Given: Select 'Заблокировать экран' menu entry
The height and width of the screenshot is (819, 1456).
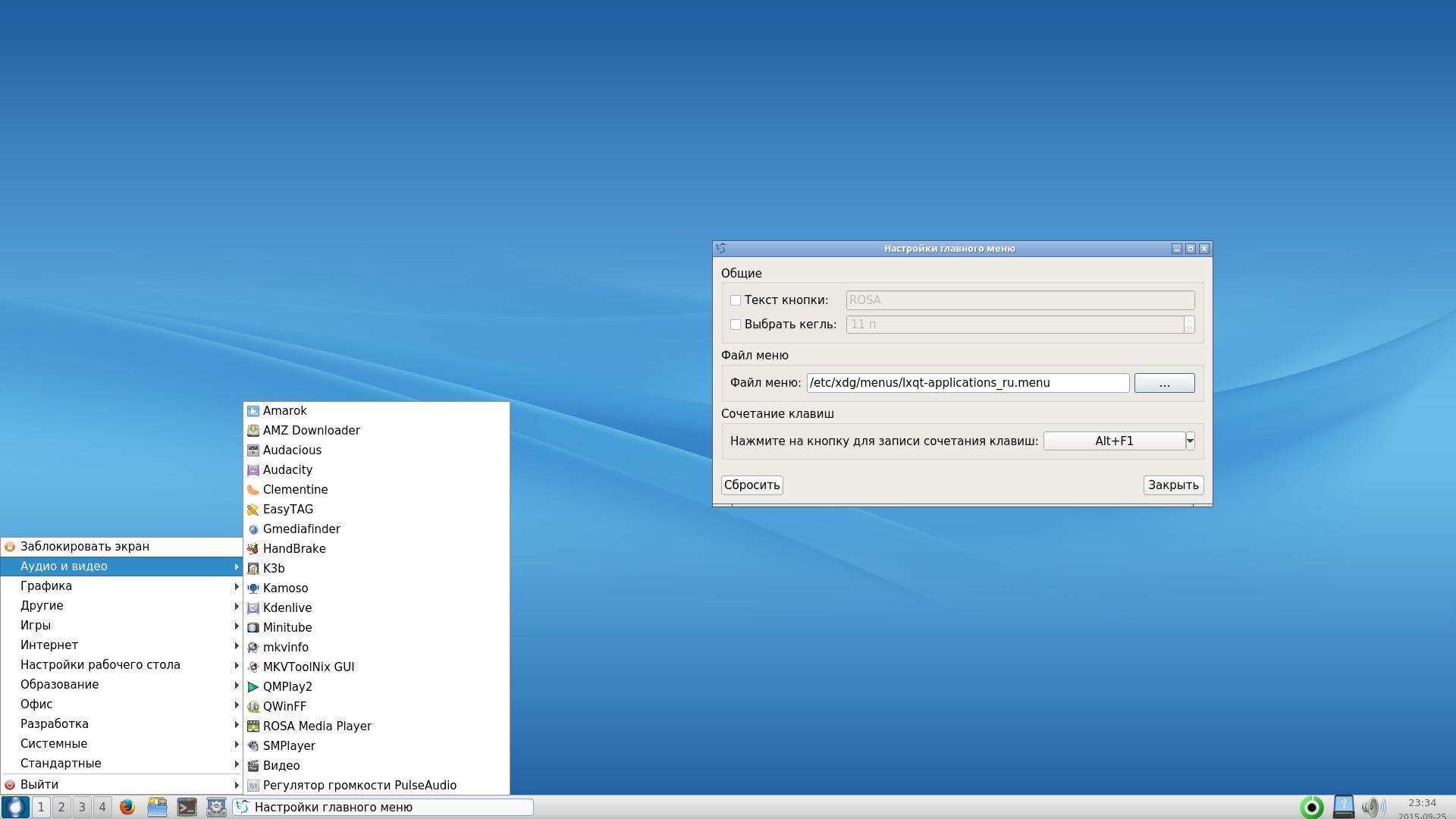Looking at the screenshot, I should pyautogui.click(x=85, y=547).
